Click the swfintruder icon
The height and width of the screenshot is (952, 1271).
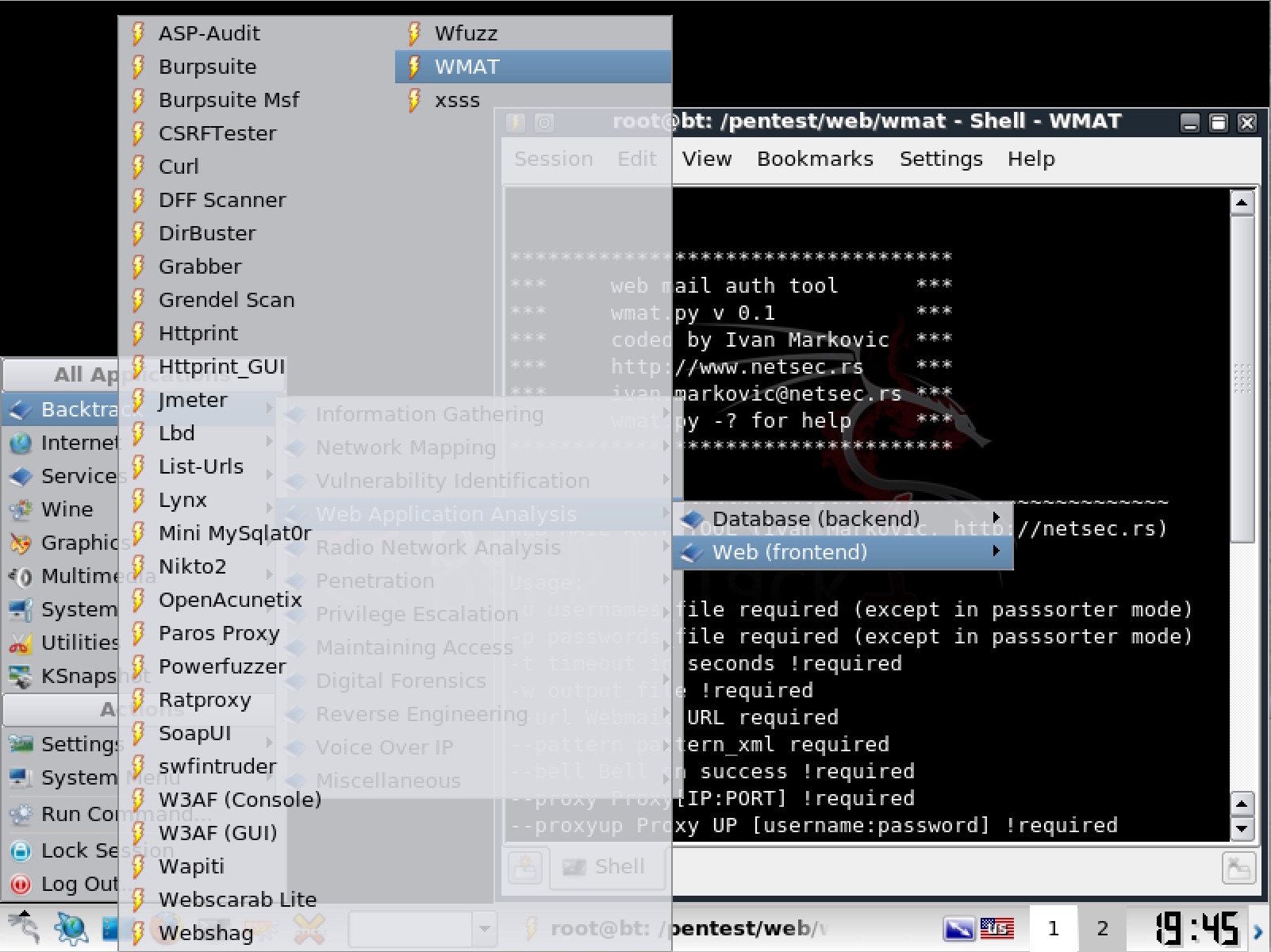138,766
